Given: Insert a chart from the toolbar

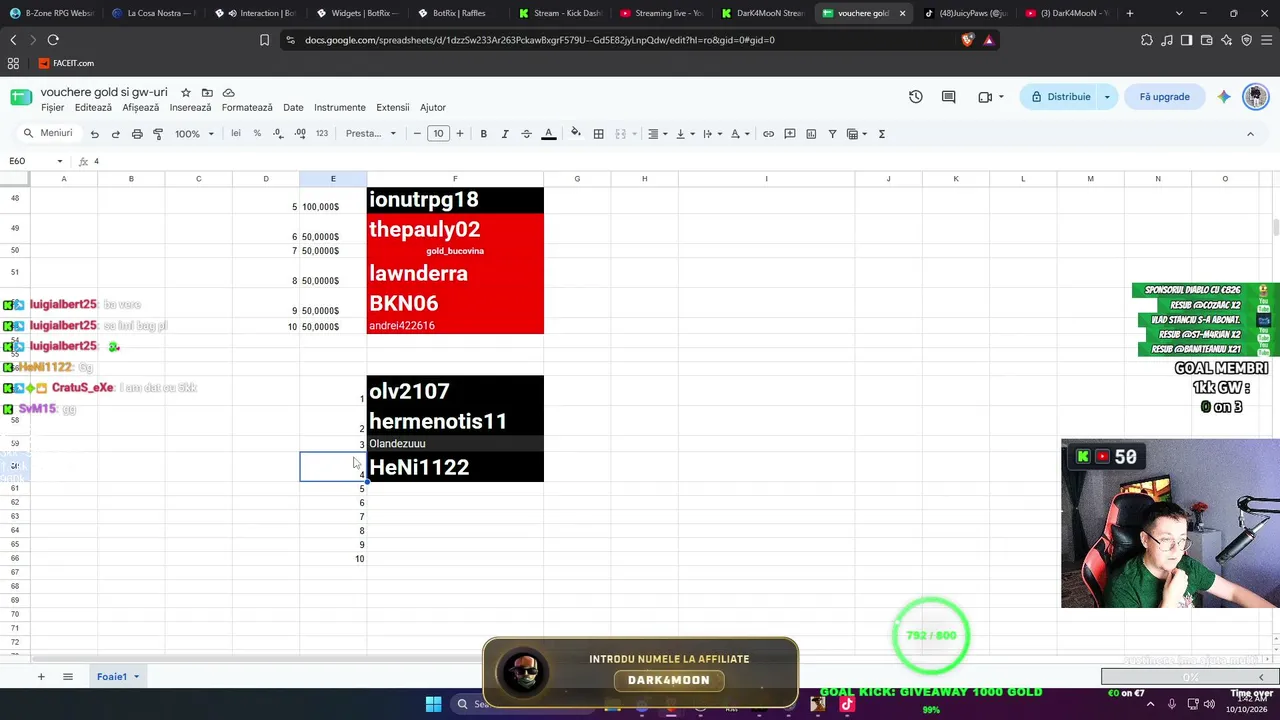Looking at the screenshot, I should coord(811,134).
